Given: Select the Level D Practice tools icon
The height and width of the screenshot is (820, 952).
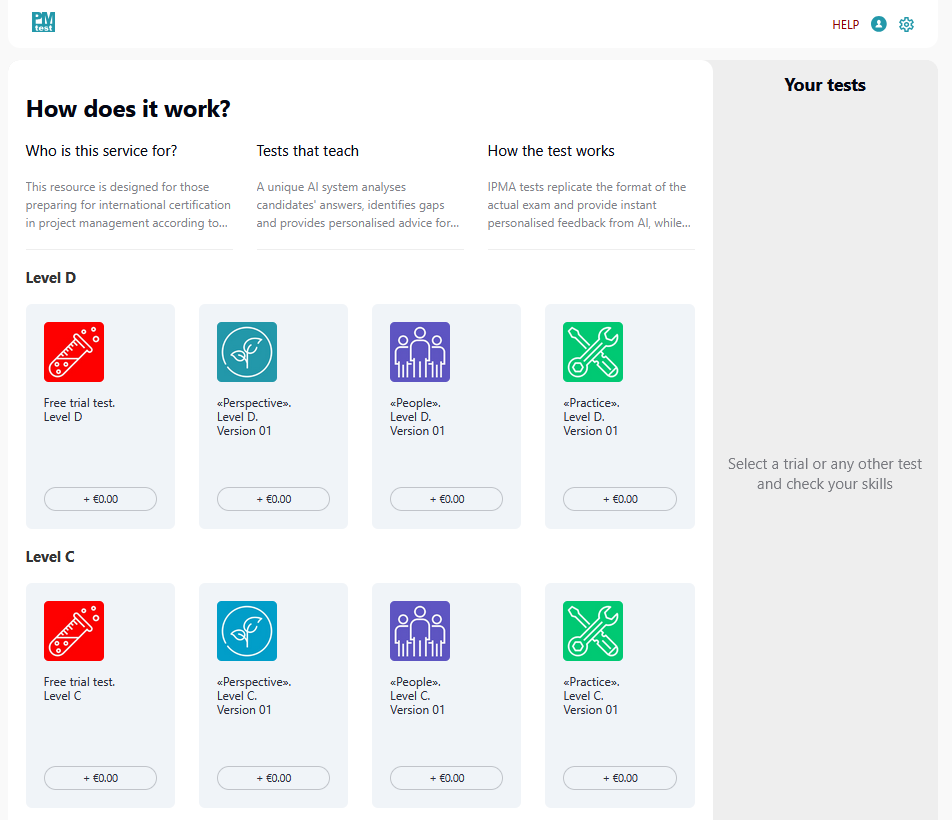Looking at the screenshot, I should click(x=593, y=352).
